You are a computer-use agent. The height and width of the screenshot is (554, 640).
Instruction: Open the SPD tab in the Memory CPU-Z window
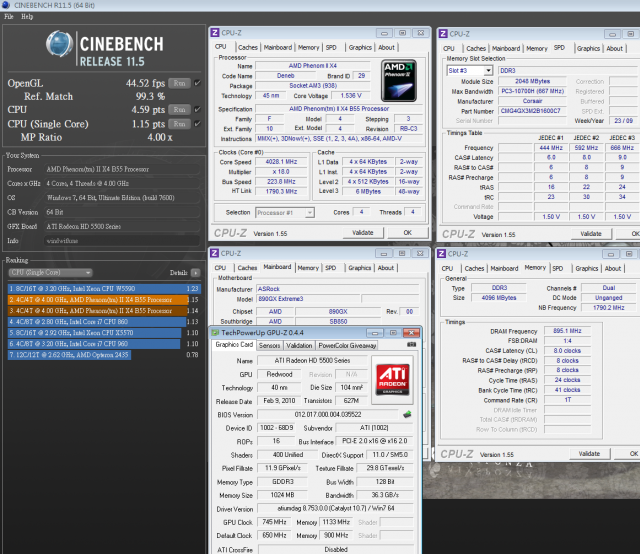coord(558,269)
